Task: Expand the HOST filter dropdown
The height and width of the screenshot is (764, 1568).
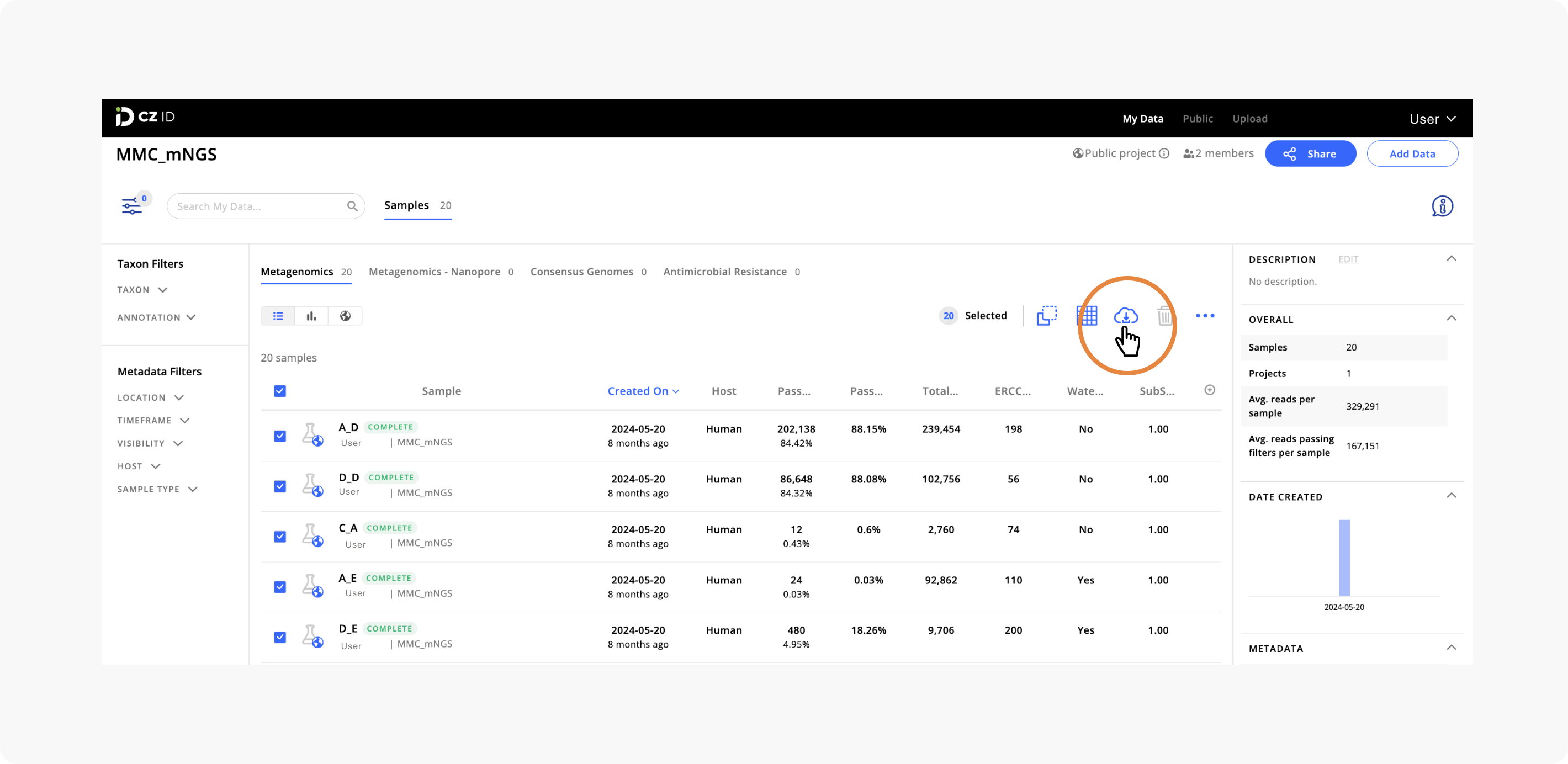Action: (139, 466)
